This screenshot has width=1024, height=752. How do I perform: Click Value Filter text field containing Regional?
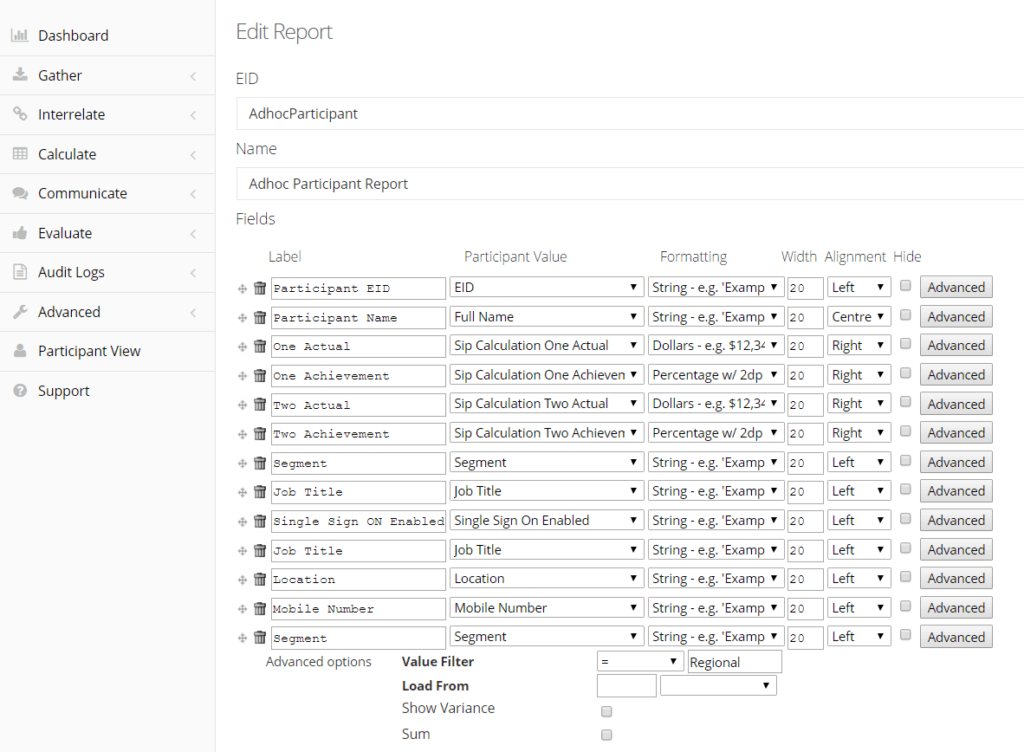click(x=735, y=662)
